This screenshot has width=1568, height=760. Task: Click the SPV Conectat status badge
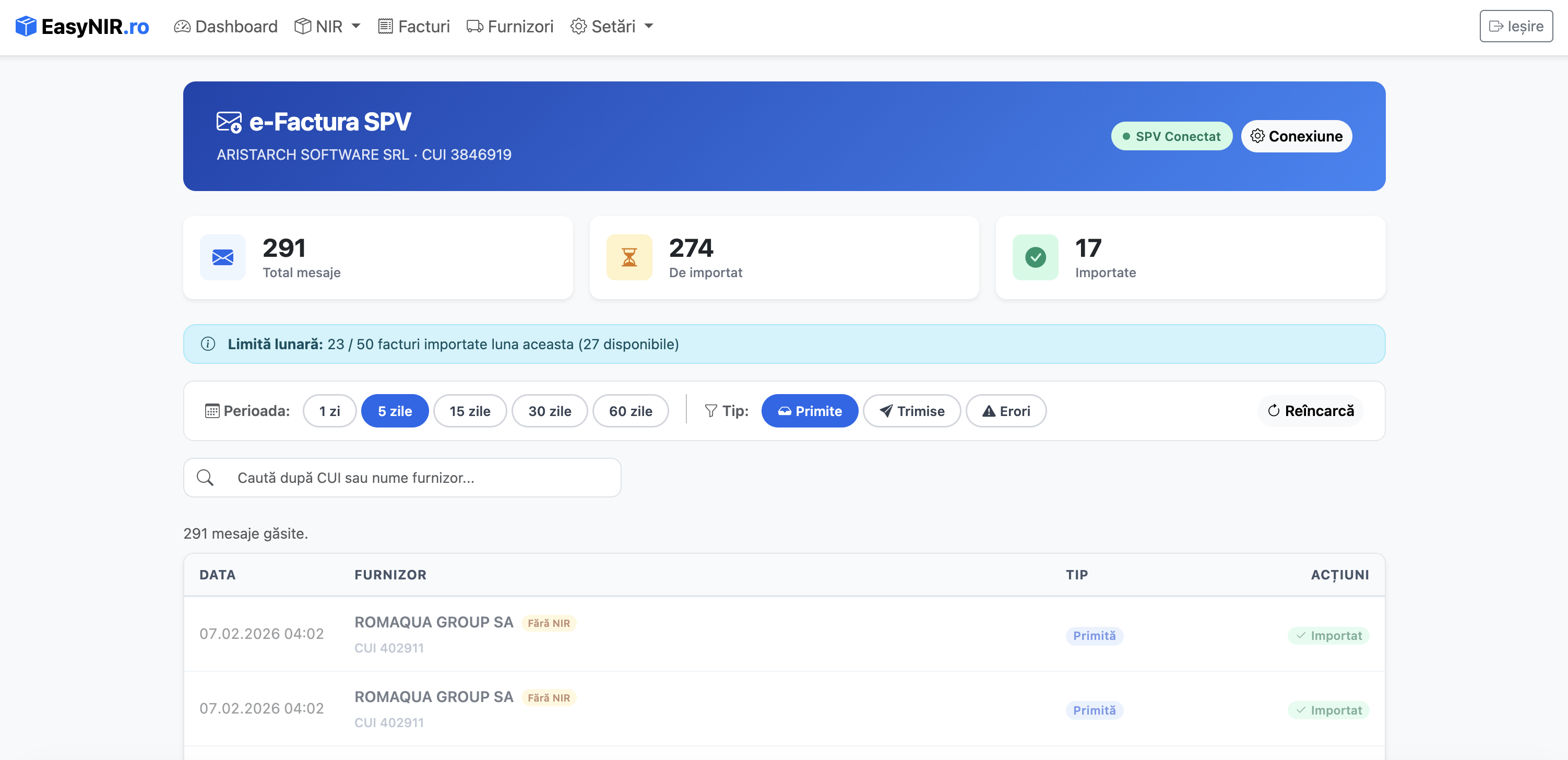click(1172, 136)
